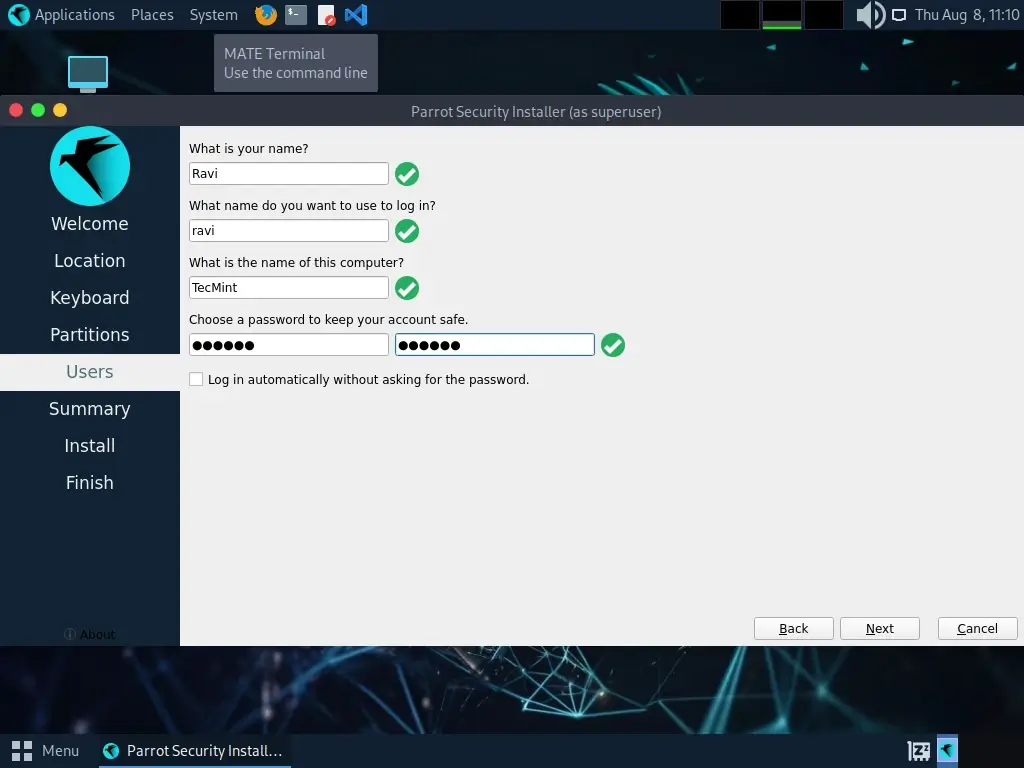Enable automatic login without password checkbox
The image size is (1024, 768).
196,380
